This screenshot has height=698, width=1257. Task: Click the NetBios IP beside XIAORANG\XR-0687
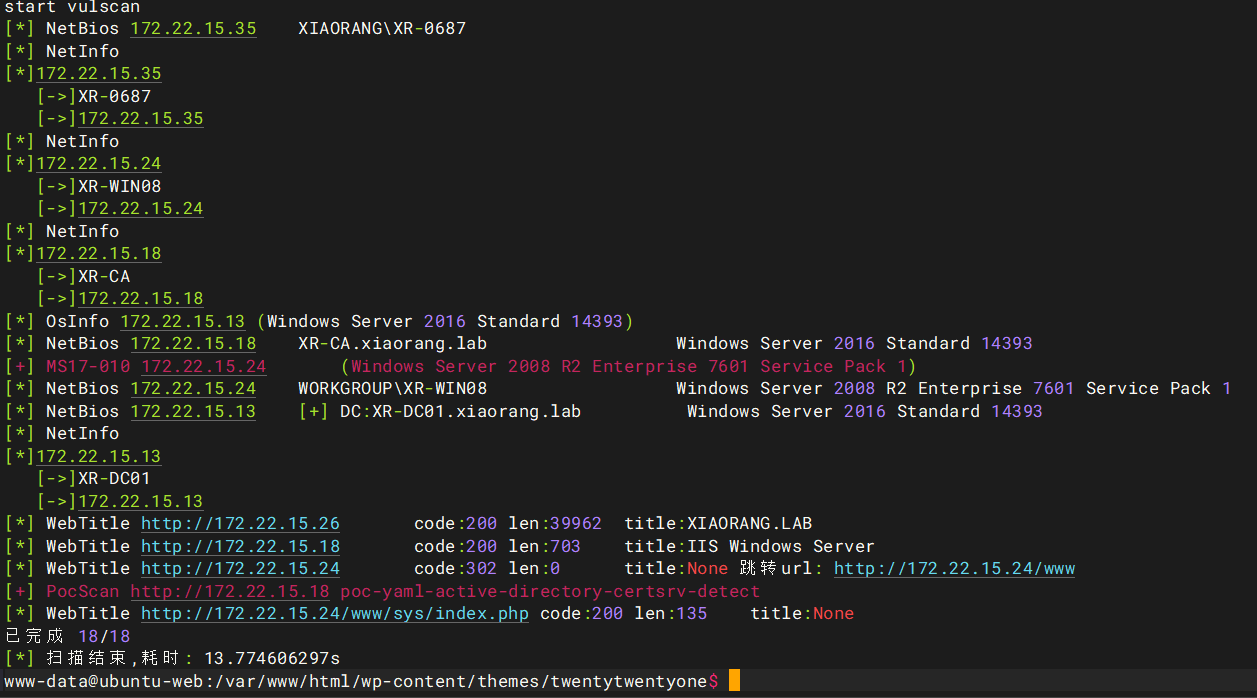click(x=193, y=29)
